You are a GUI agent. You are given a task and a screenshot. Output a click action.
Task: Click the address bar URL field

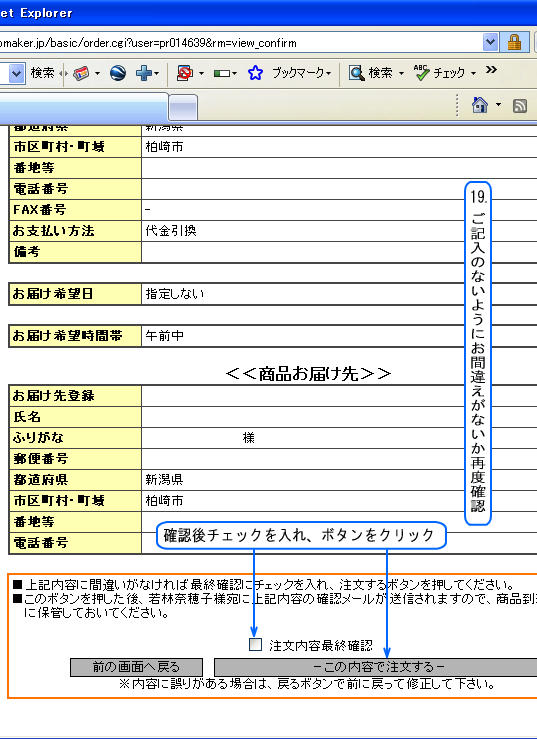click(x=240, y=43)
